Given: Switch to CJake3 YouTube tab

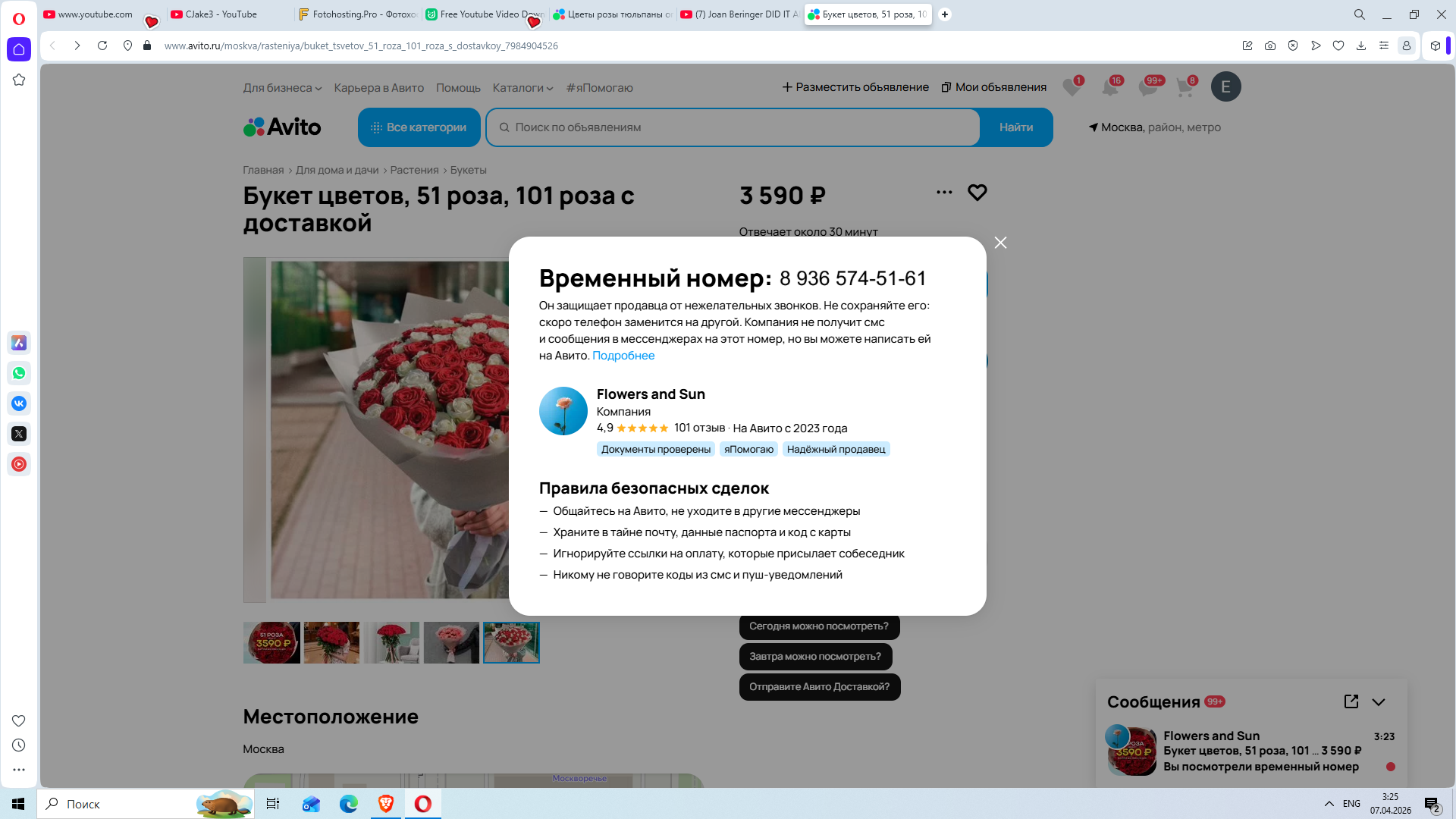Looking at the screenshot, I should point(221,14).
